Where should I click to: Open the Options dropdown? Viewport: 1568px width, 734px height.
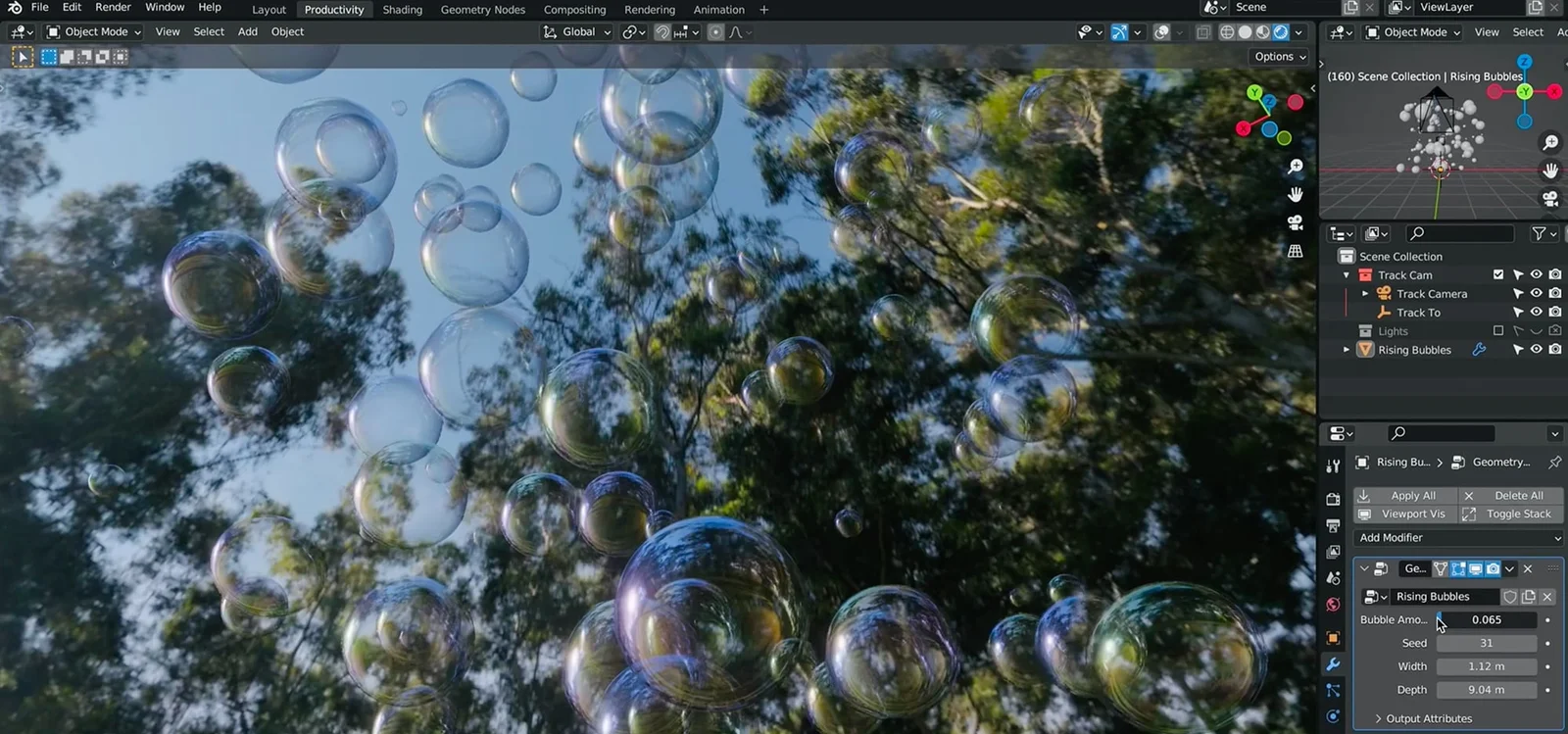coord(1281,57)
